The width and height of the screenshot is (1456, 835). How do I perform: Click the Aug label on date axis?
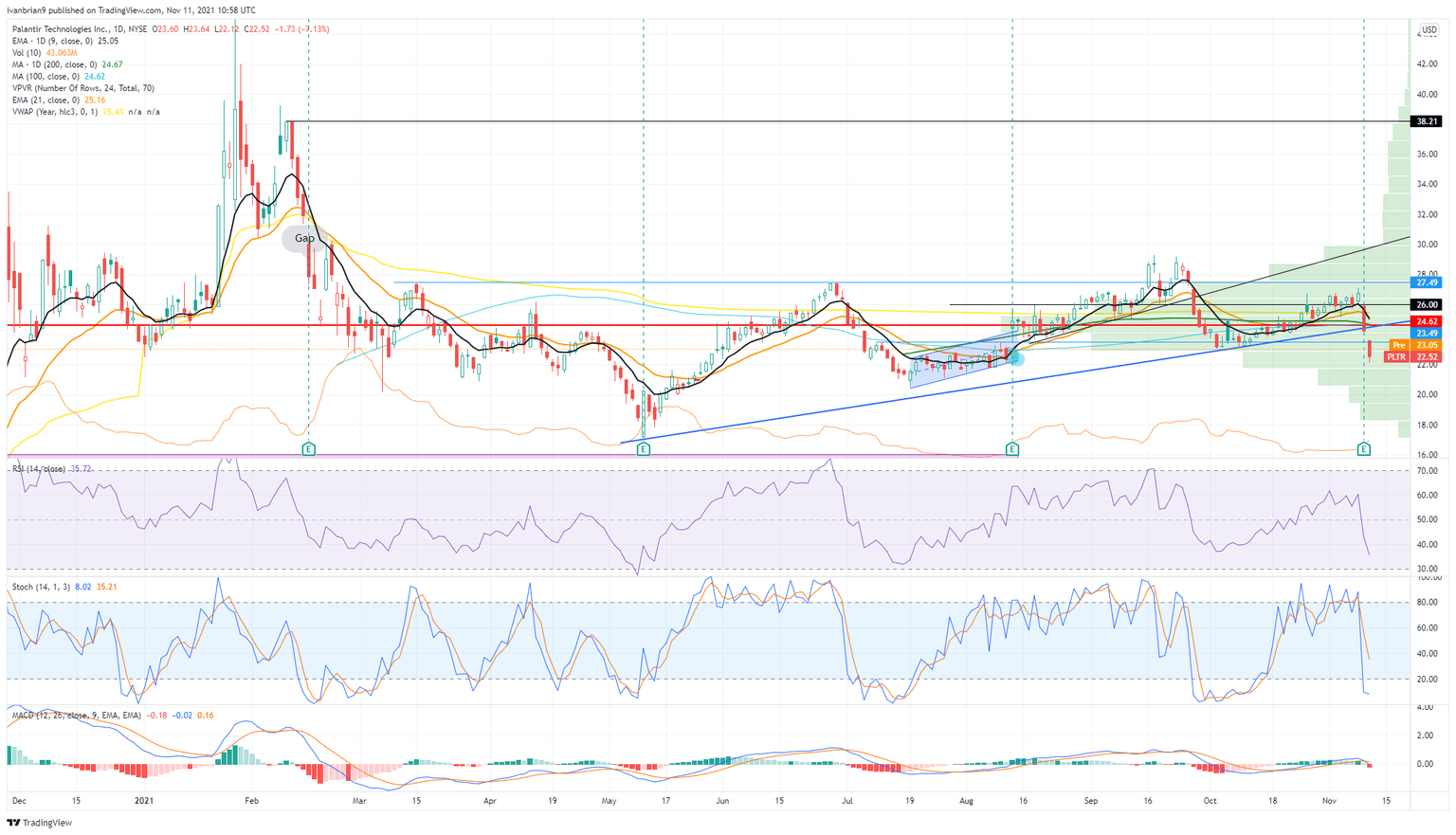[x=966, y=801]
